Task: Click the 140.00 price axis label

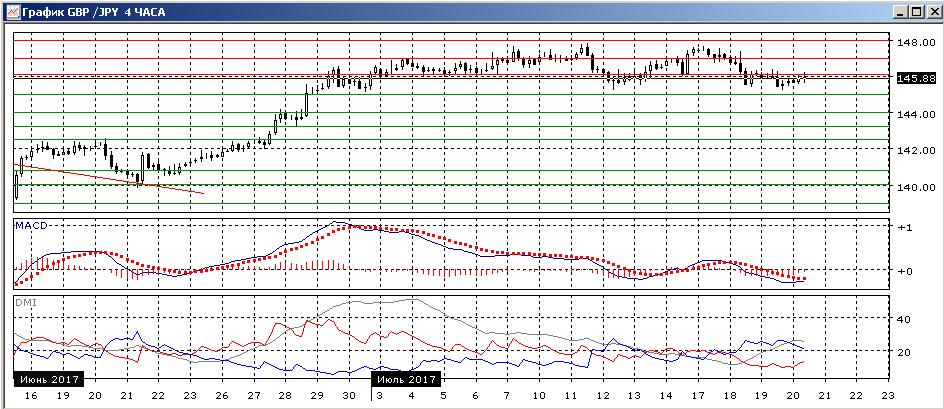Action: click(917, 187)
